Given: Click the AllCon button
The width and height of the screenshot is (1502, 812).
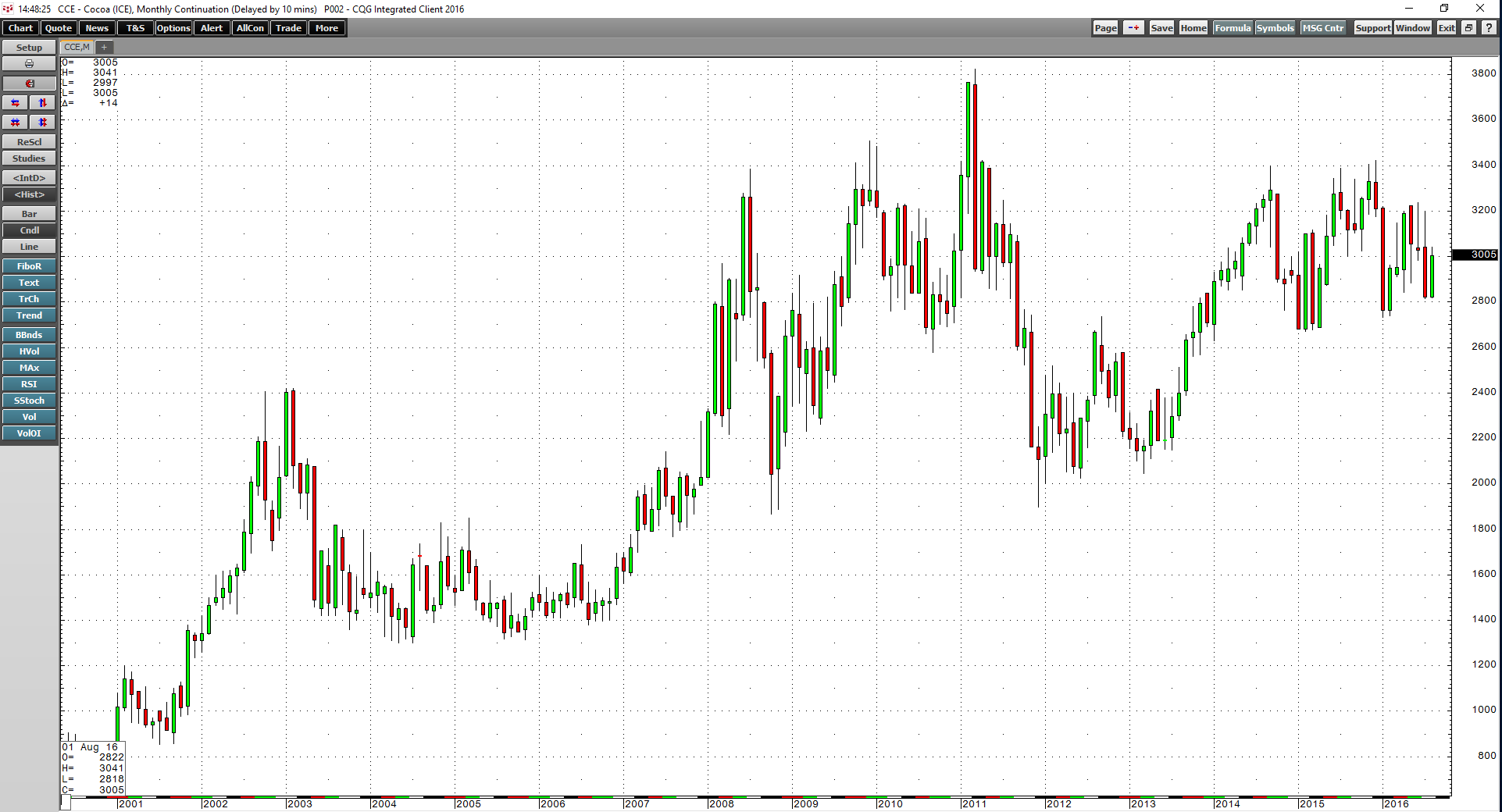Looking at the screenshot, I should 250,28.
